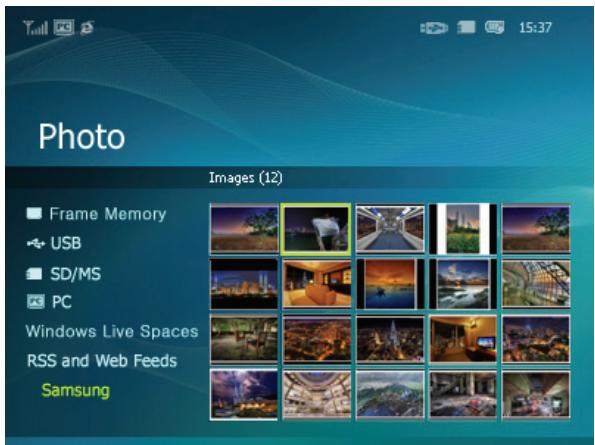This screenshot has height=445, width=595.
Task: Open the rocky stream landscape thumbnail
Action: coord(463,284)
